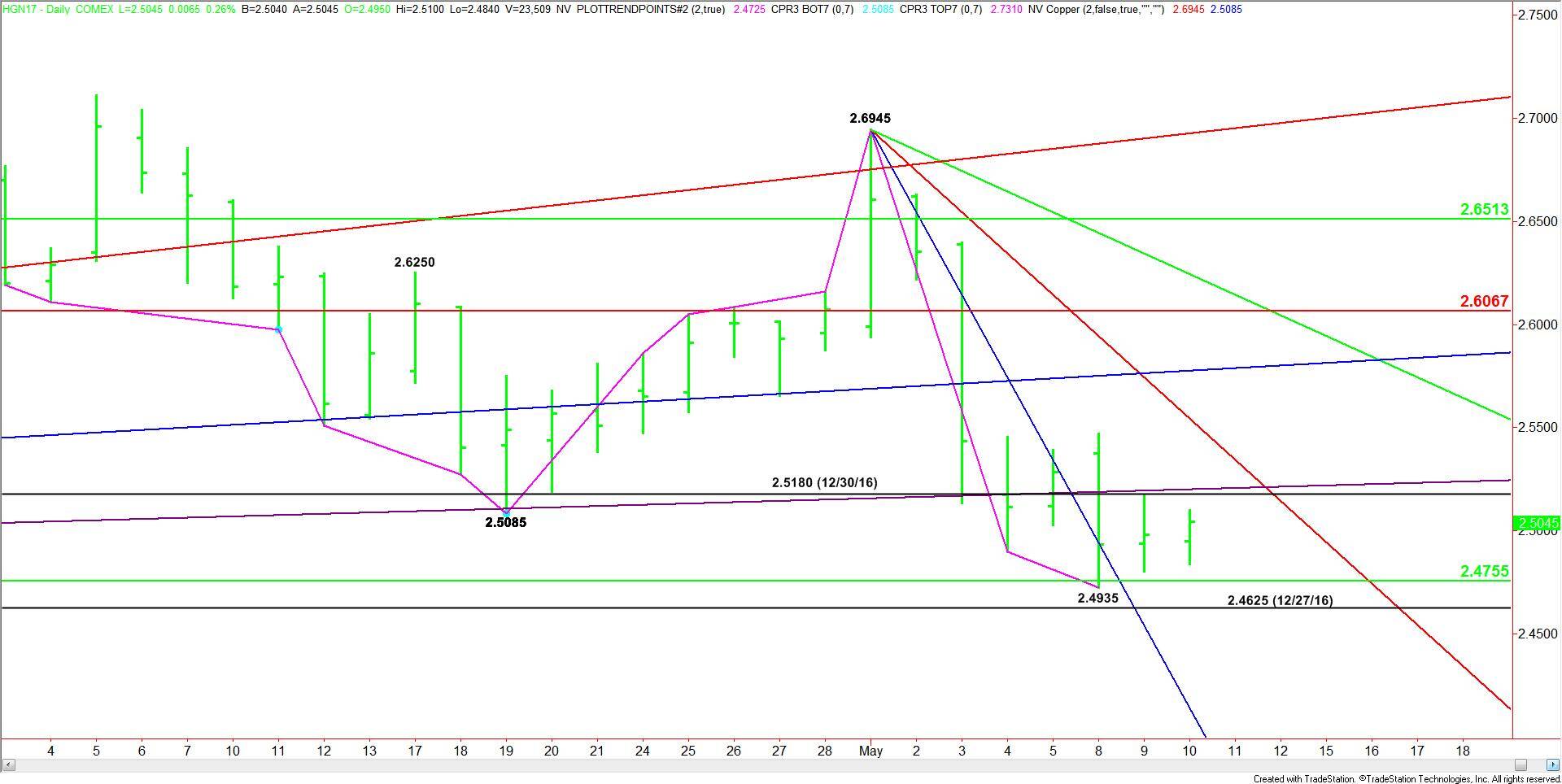
Task: Click the 2.6500 price axis label
Action: pos(1538,222)
